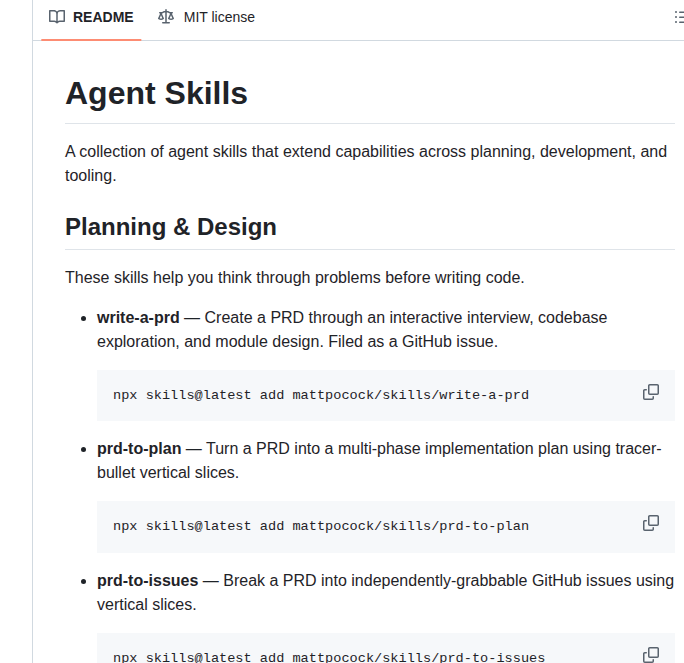Click the Agent Skills heading

coord(156,93)
